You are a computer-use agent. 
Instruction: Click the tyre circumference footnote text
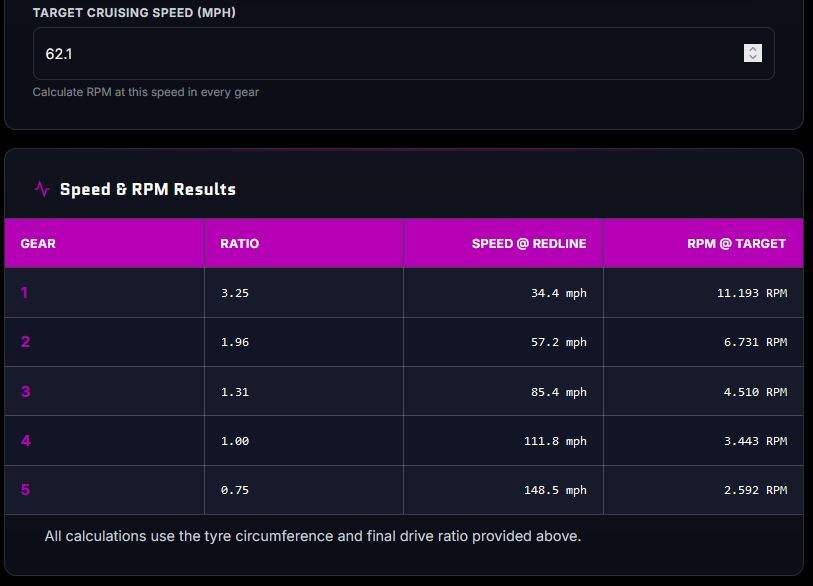click(x=313, y=536)
